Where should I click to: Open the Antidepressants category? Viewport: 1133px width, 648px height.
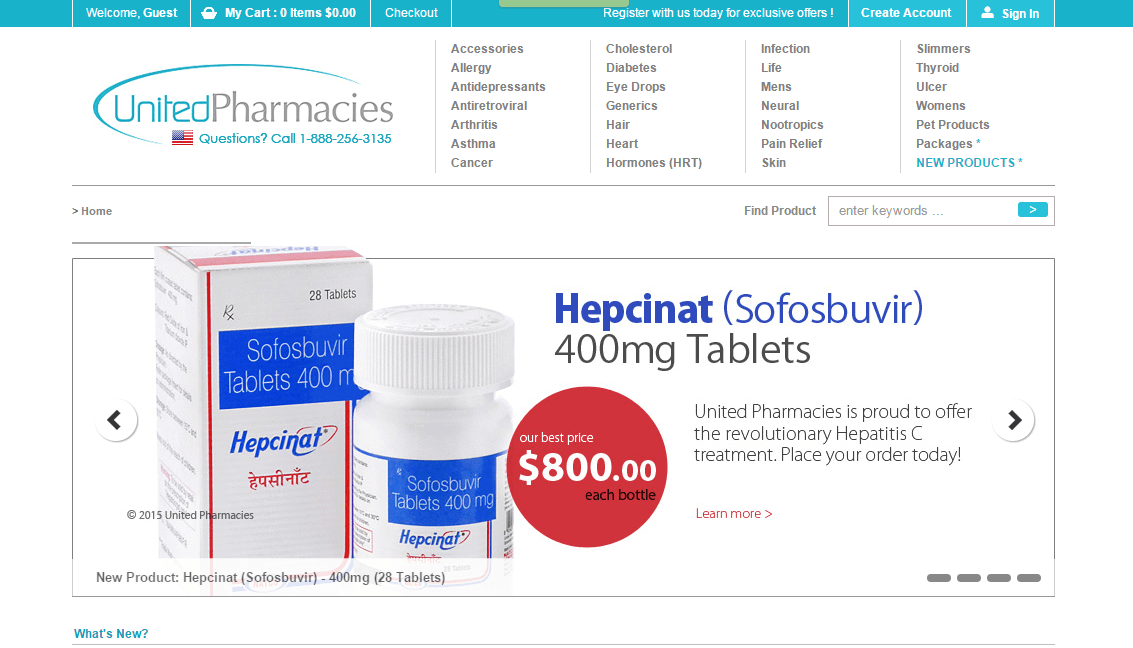tap(498, 87)
